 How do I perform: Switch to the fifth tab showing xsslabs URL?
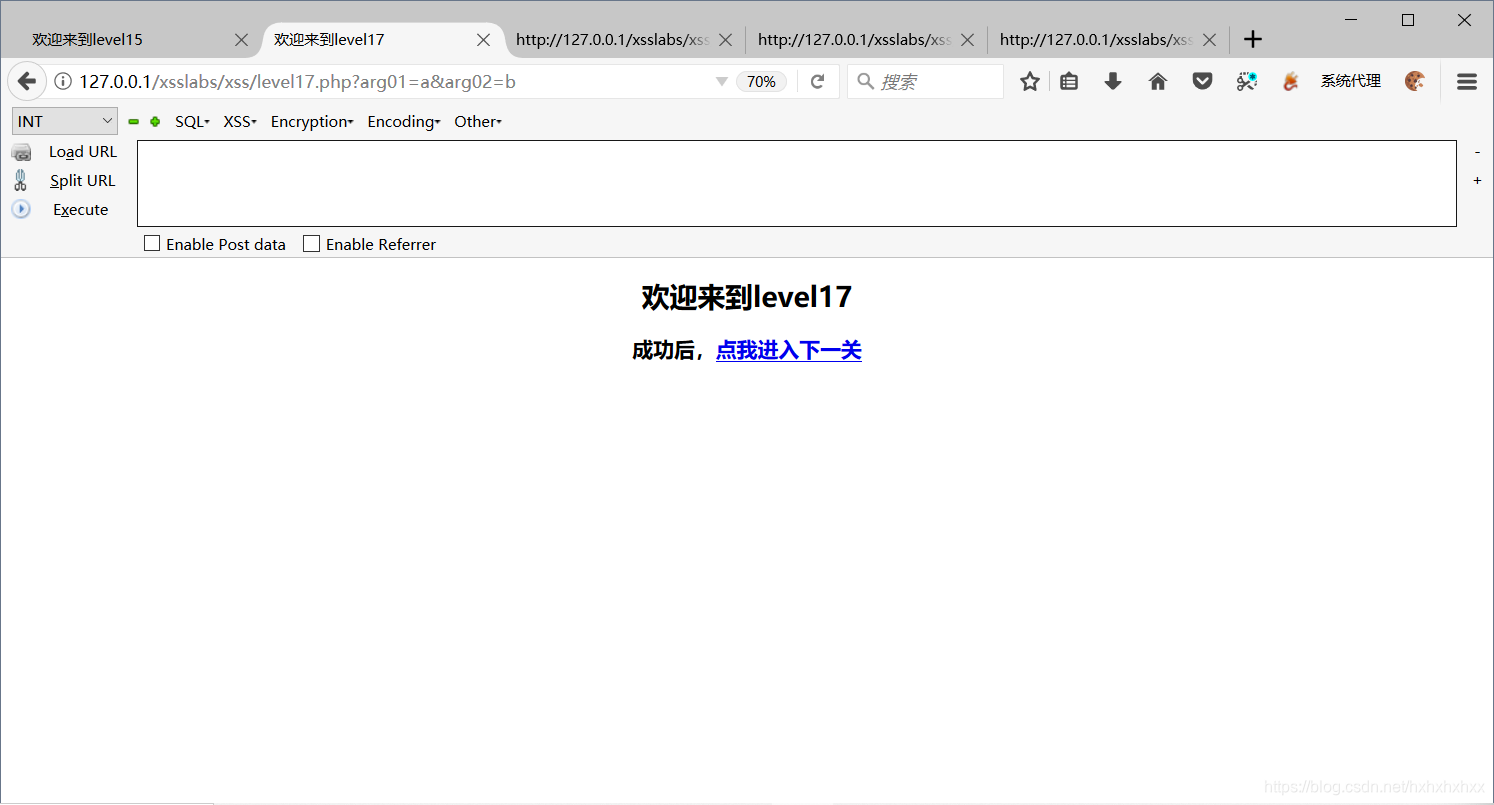(1096, 40)
